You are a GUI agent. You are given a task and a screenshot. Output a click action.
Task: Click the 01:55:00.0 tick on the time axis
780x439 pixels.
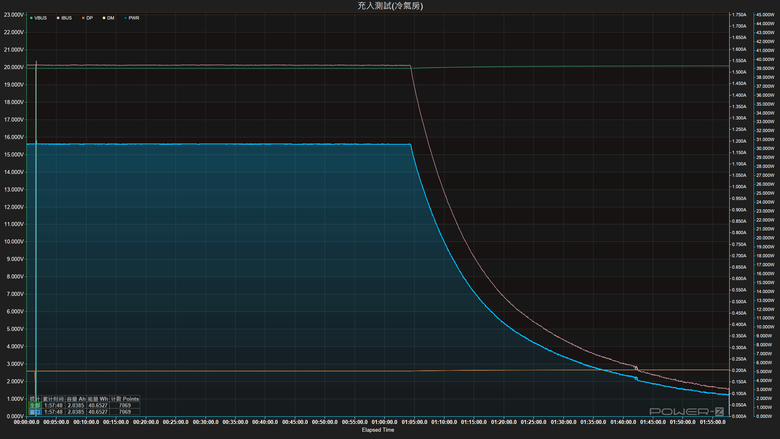click(x=712, y=422)
